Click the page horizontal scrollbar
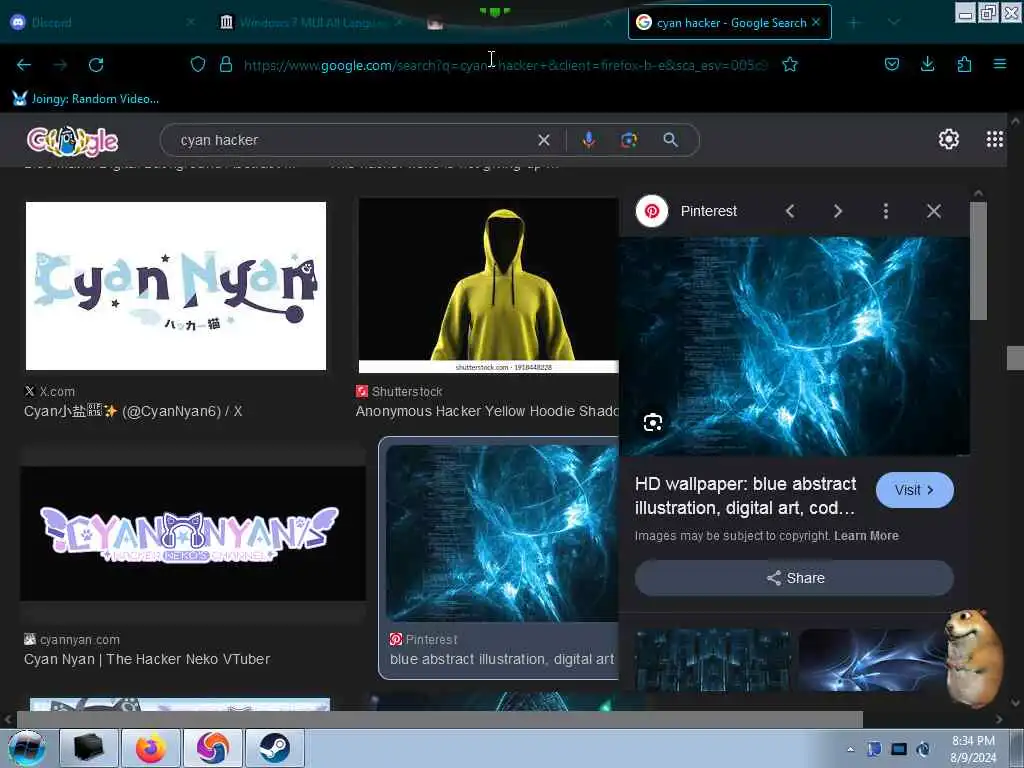The height and width of the screenshot is (768, 1024). [439, 720]
